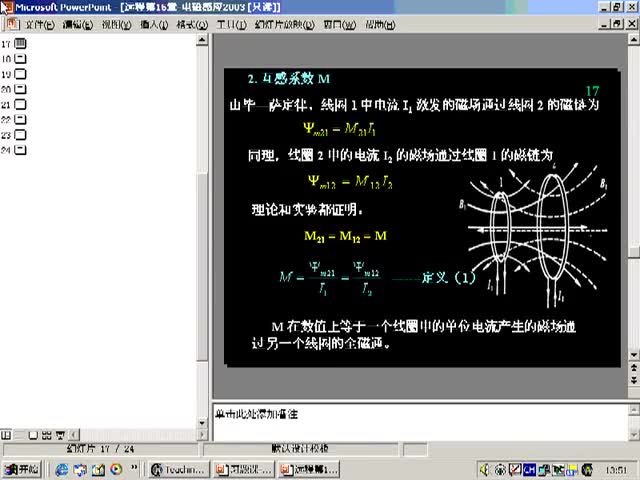
Task: Open the 窗口(W) menu
Action: [x=339, y=25]
